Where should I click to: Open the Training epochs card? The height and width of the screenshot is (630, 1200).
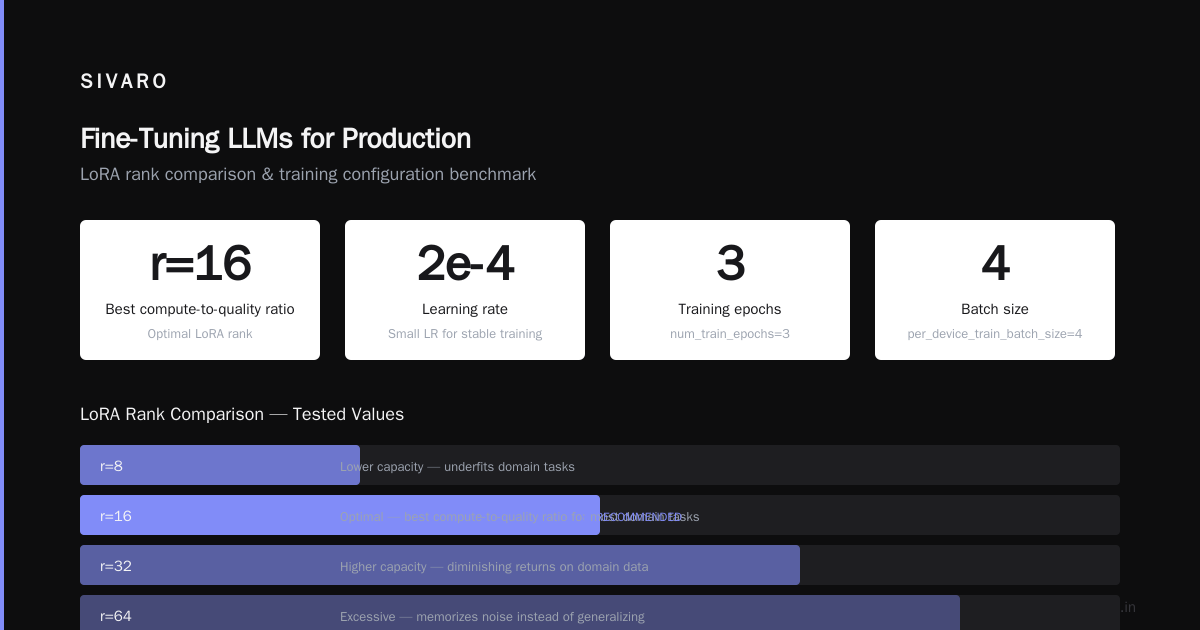pyautogui.click(x=730, y=290)
